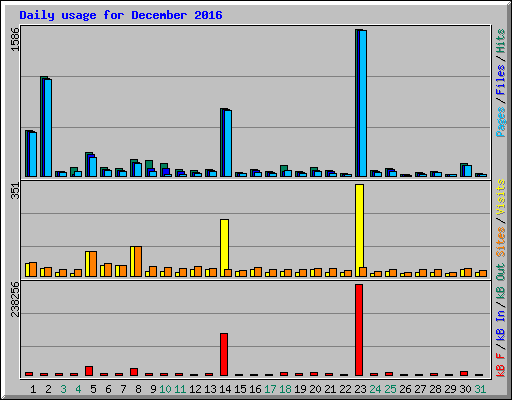512x400 pixels.
Task: Click the 'kB F' legend label
Action: tap(501, 365)
